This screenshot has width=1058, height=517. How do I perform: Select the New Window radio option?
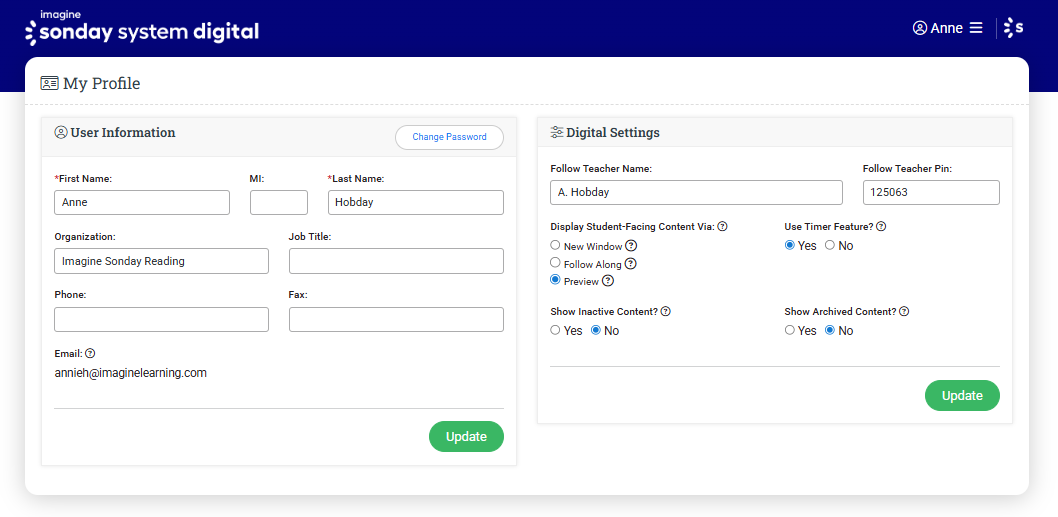click(x=556, y=245)
